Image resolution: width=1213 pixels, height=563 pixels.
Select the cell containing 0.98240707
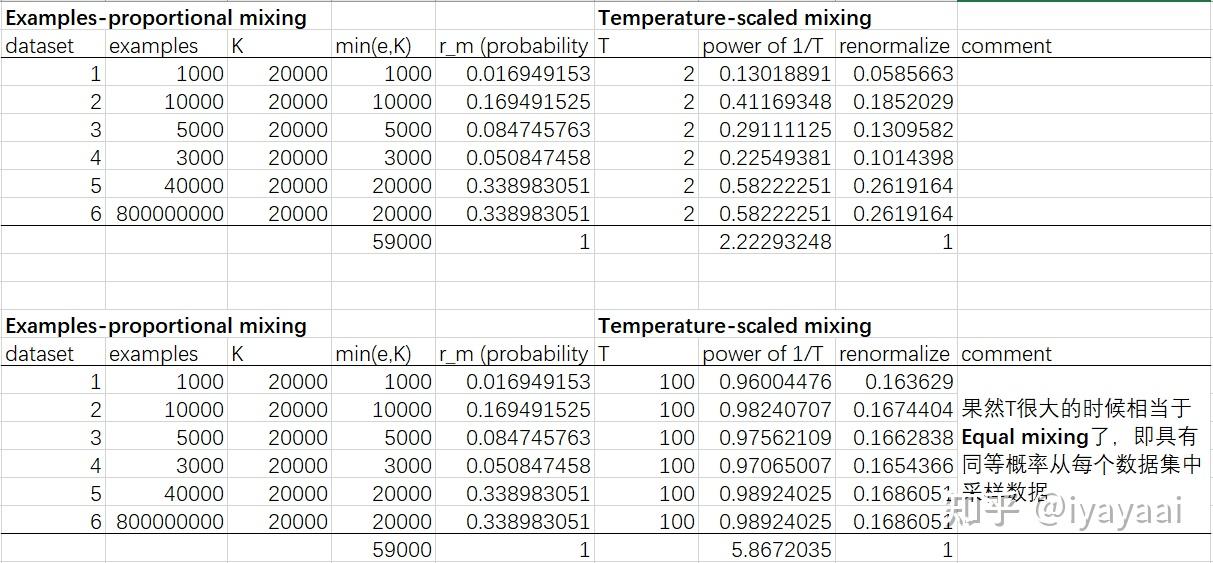774,410
